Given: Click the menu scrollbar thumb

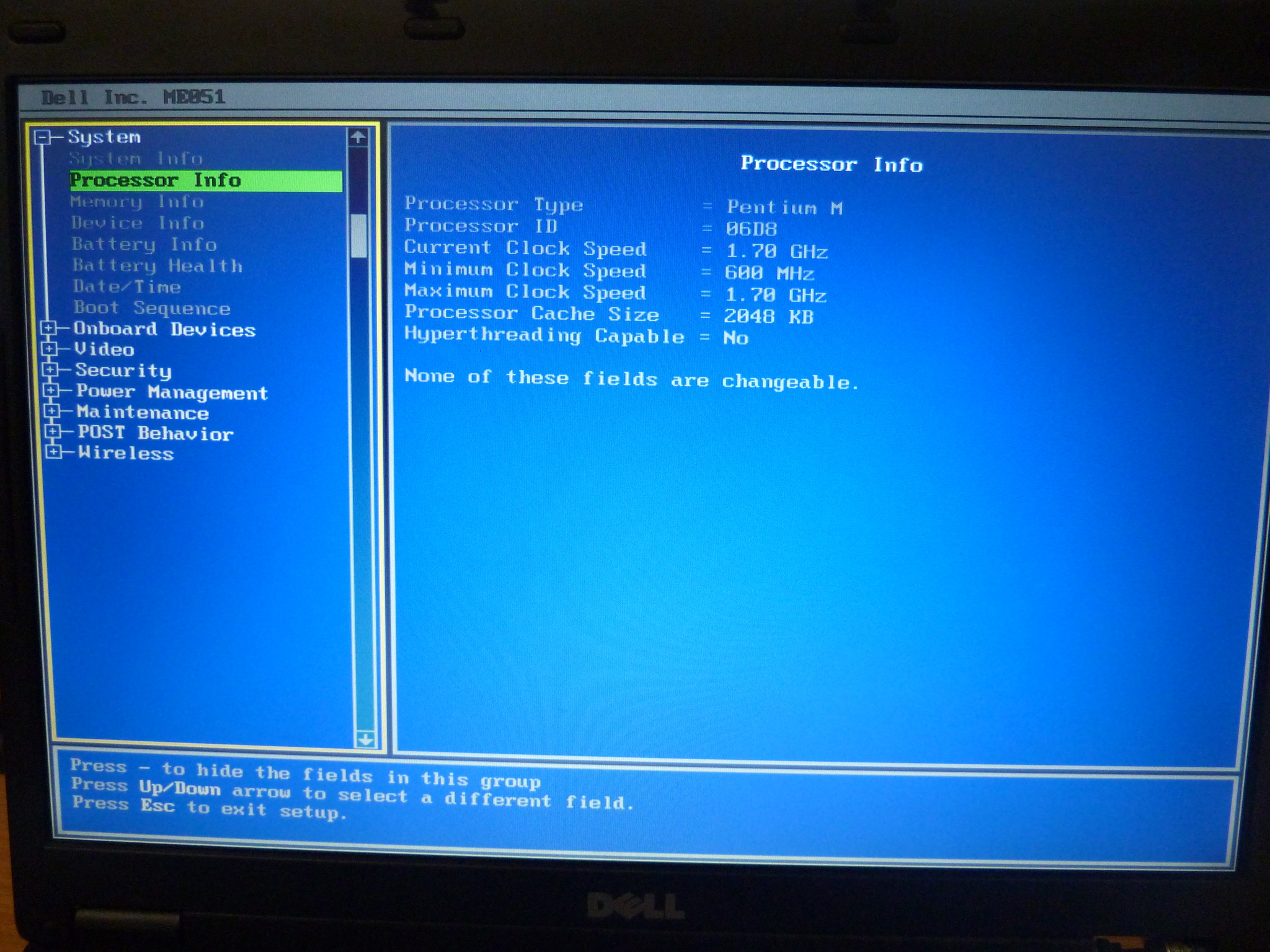Looking at the screenshot, I should 359,236.
